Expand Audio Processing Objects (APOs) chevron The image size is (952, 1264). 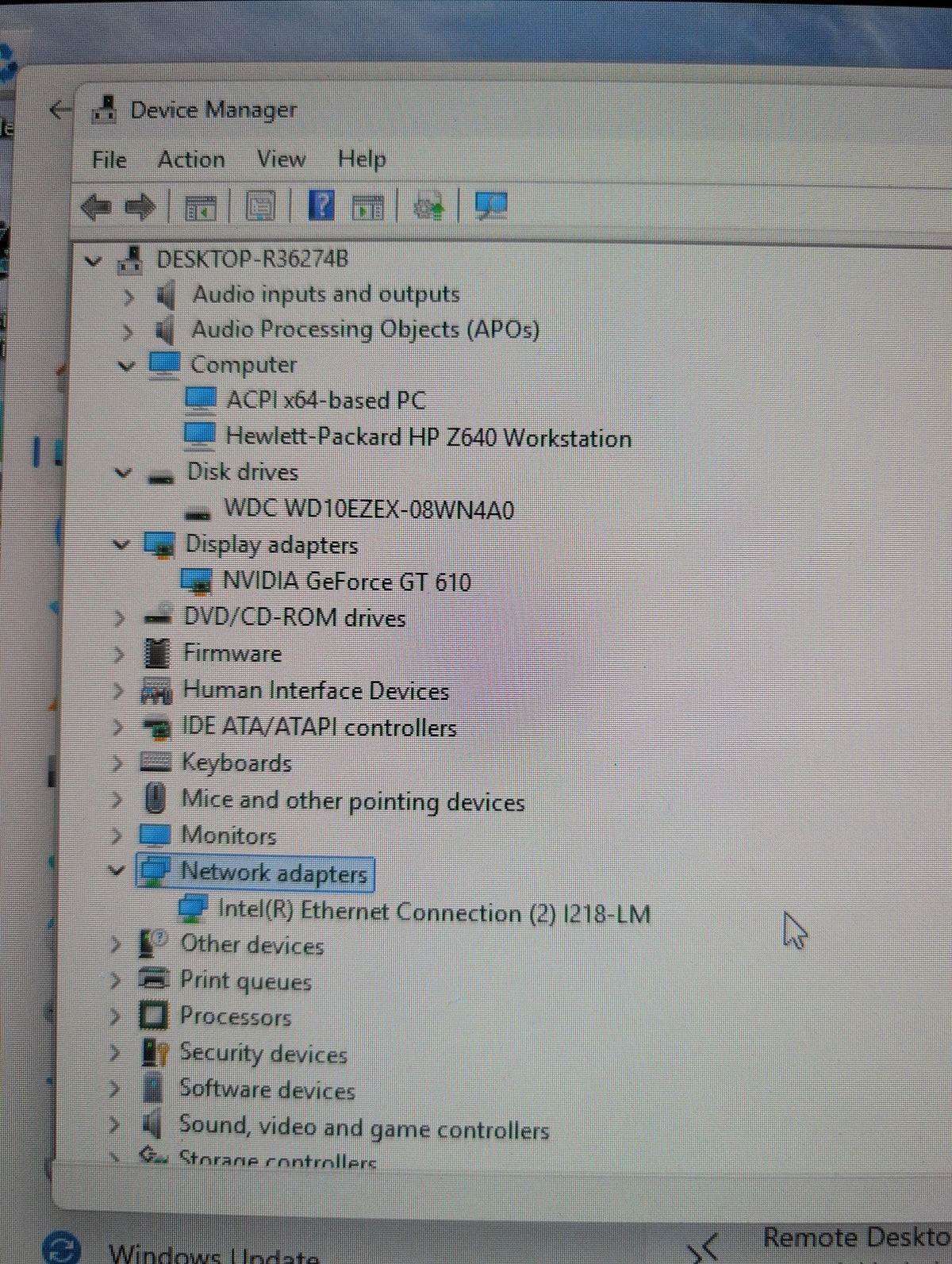[x=127, y=332]
